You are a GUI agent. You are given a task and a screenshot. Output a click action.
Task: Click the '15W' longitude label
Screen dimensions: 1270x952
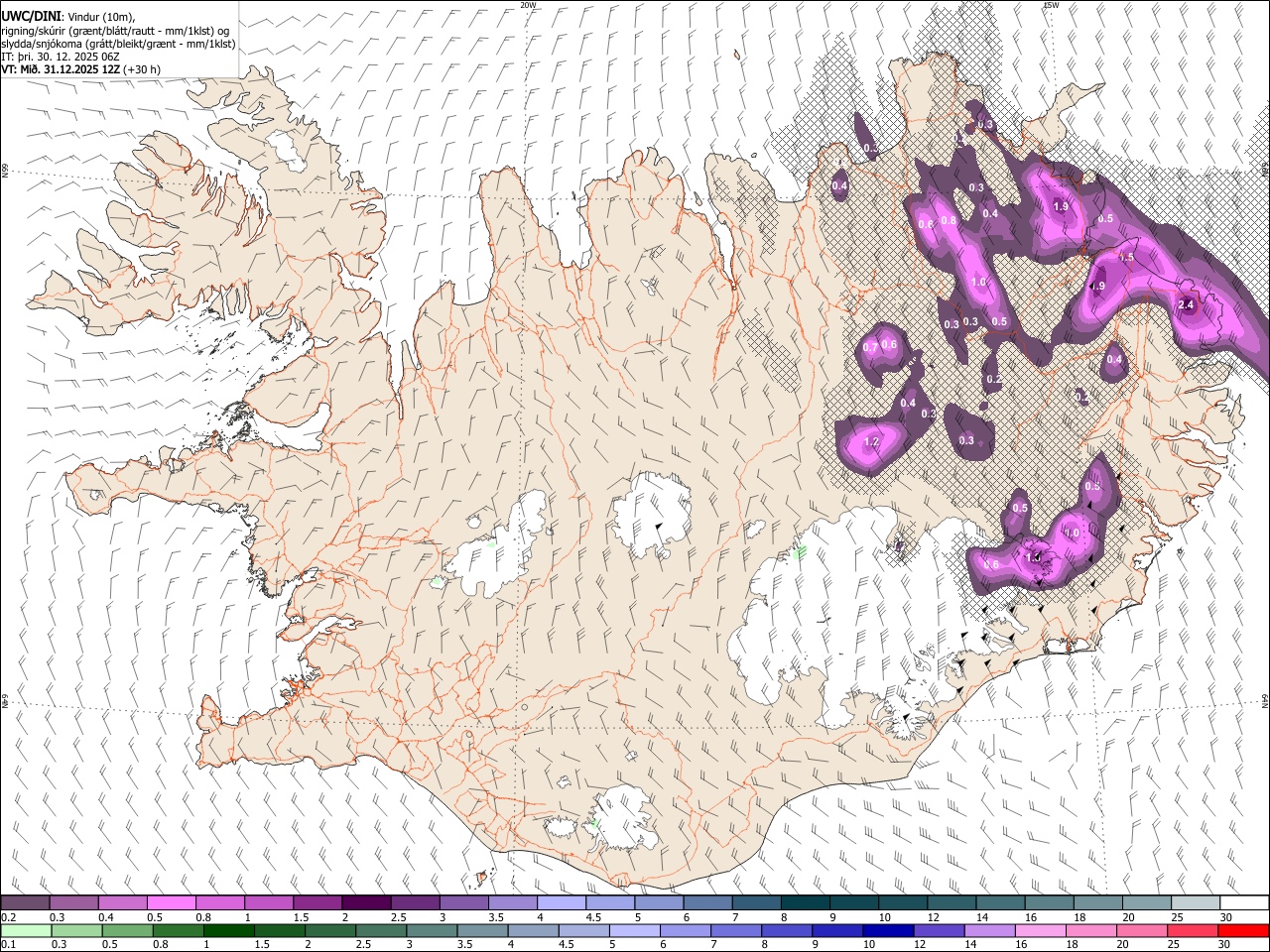pyautogui.click(x=1051, y=5)
